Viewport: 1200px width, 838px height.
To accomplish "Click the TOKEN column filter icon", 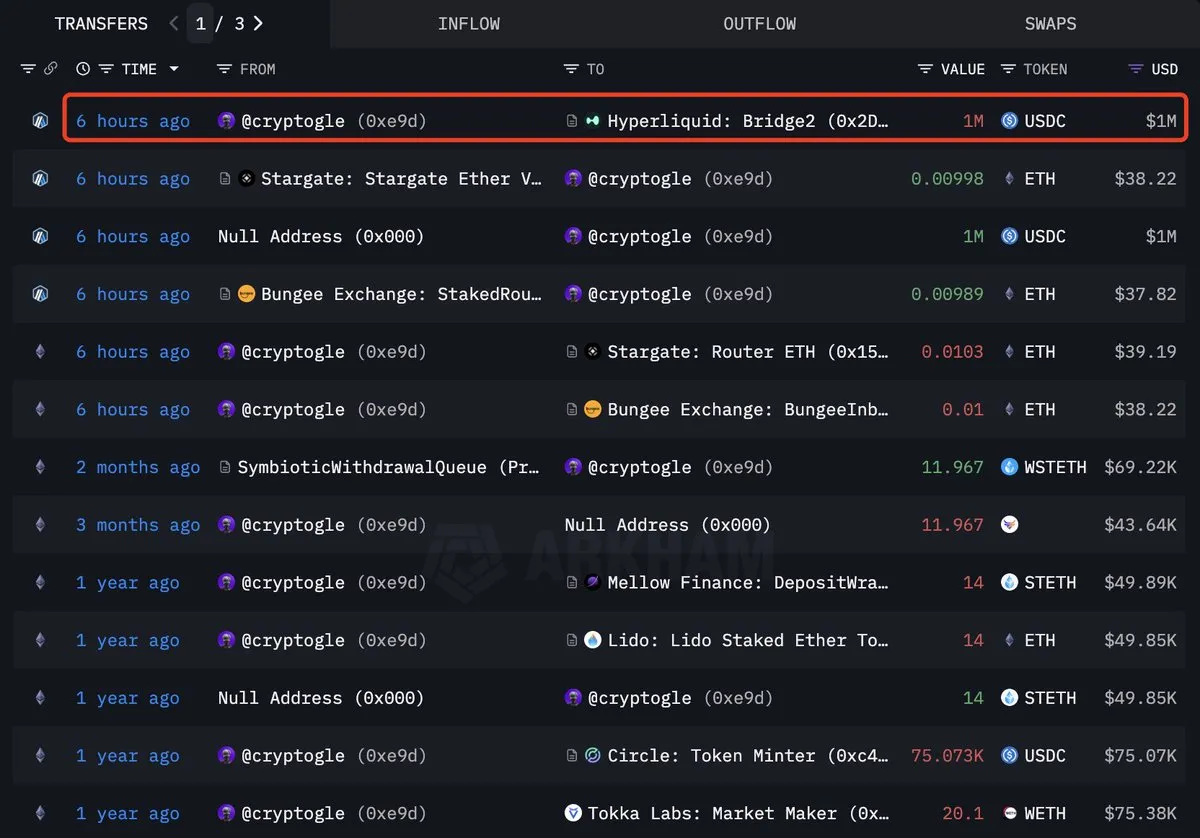I will [1008, 69].
